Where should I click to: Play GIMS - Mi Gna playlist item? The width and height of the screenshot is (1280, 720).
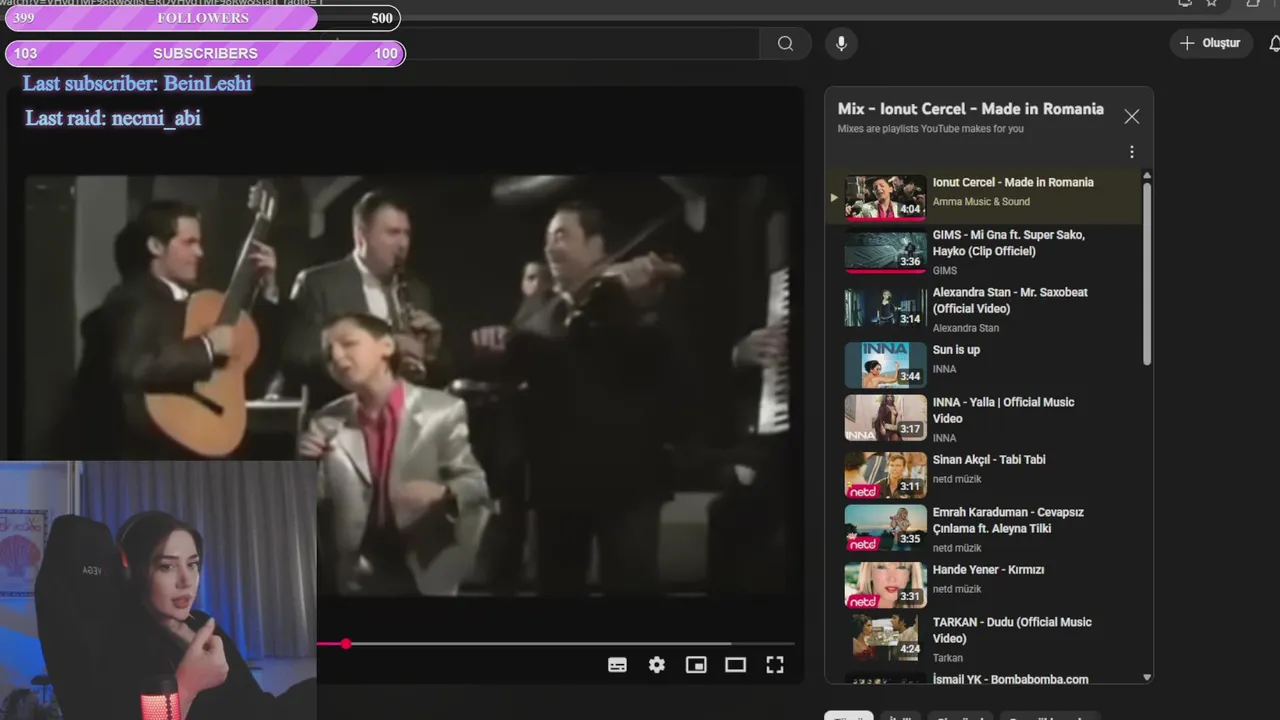coord(985,252)
